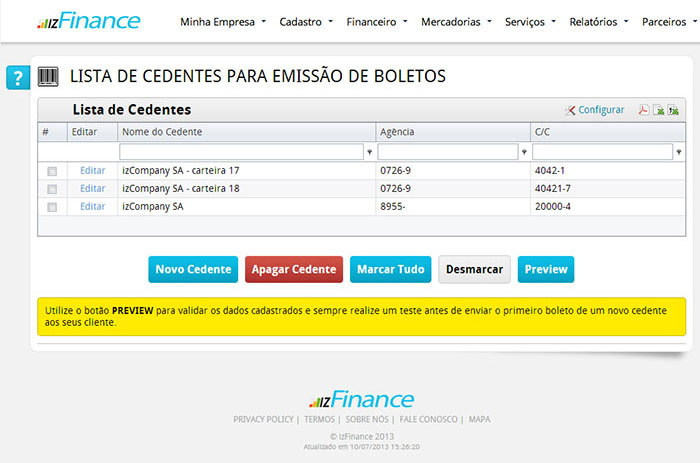Select all rows with Marcar Tudo
The height and width of the screenshot is (463, 700).
point(391,269)
